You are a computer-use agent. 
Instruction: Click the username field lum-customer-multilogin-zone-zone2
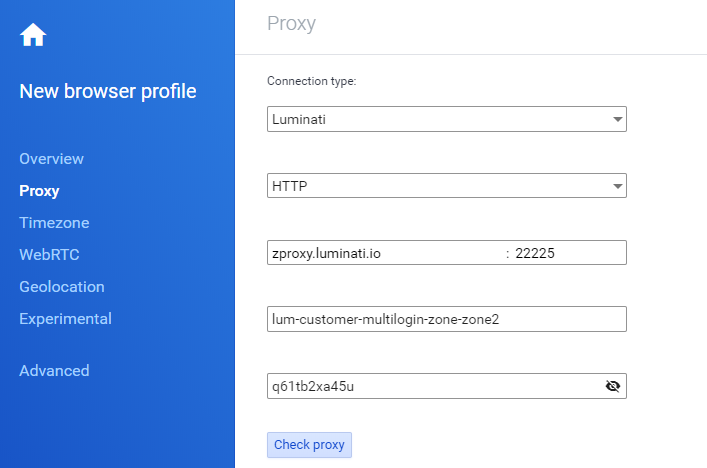[447, 319]
